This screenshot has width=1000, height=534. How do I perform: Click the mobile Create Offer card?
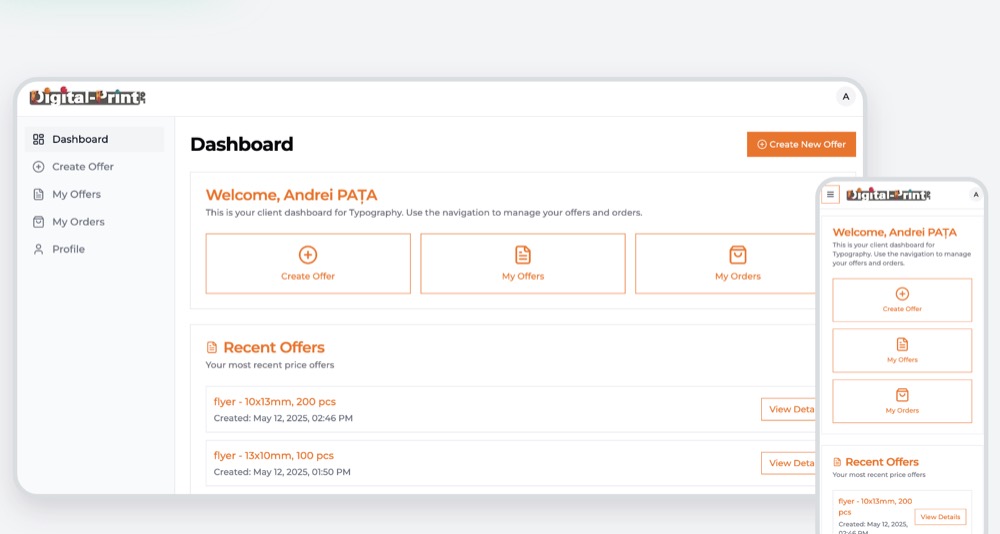point(902,300)
